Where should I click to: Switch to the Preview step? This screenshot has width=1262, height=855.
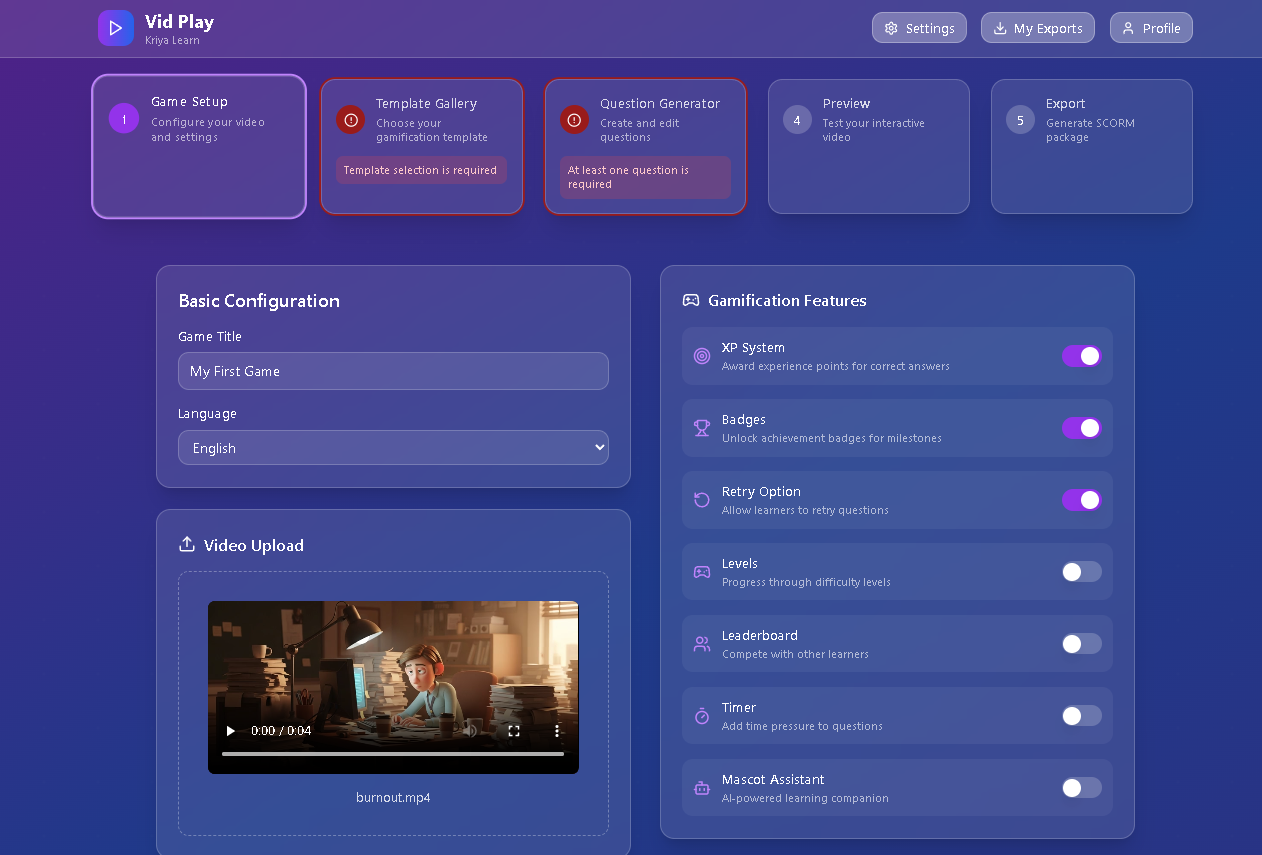click(869, 146)
